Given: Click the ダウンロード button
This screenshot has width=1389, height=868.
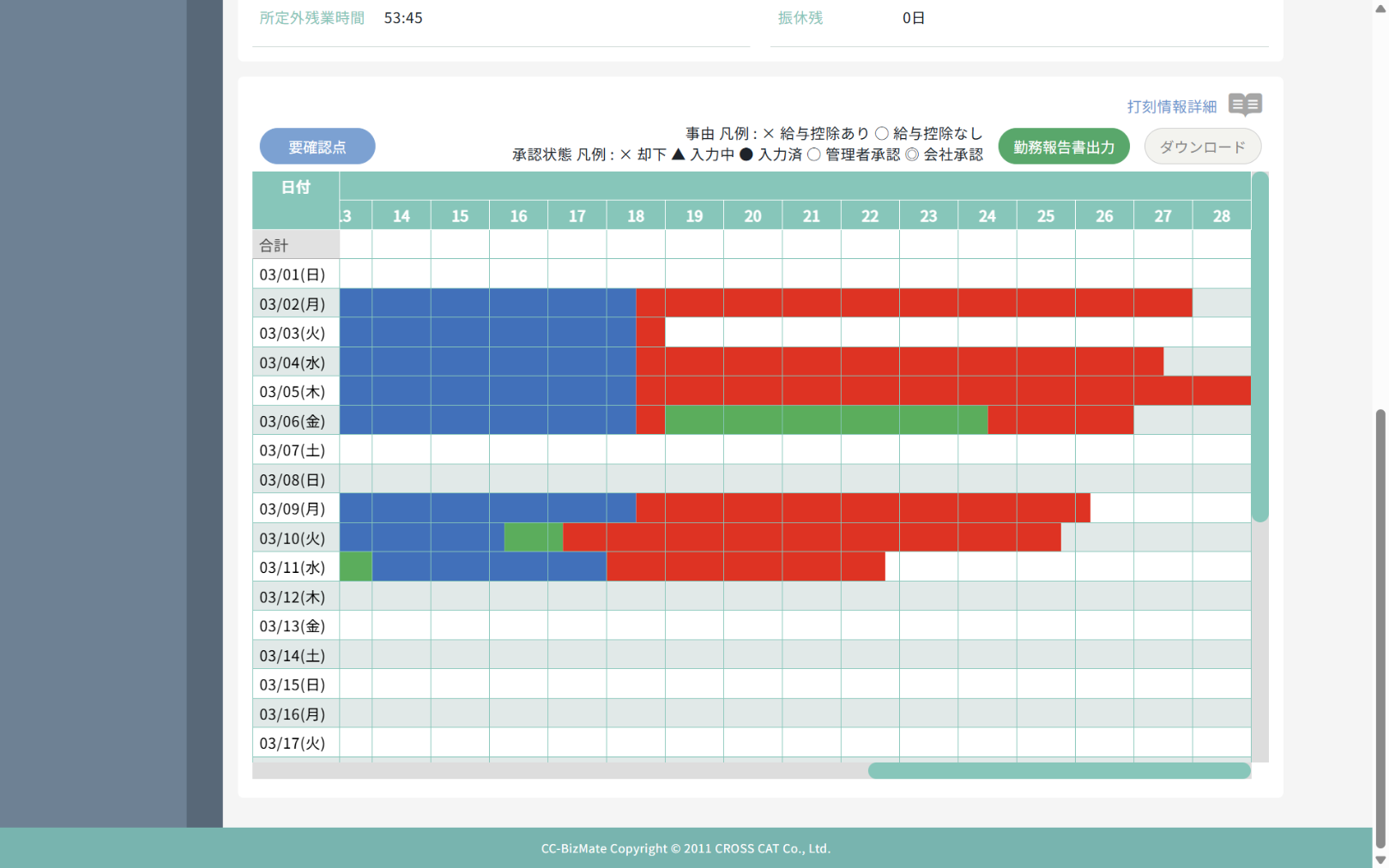Looking at the screenshot, I should (x=1202, y=147).
